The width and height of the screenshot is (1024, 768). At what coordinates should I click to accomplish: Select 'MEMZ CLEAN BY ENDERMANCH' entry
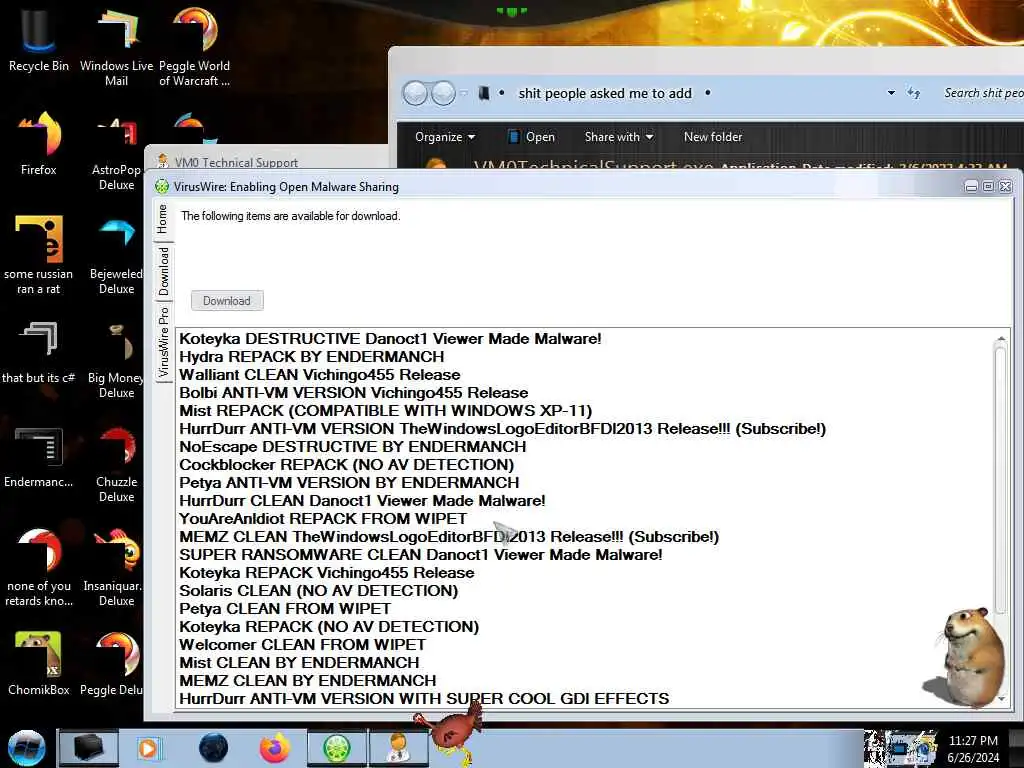(x=308, y=680)
